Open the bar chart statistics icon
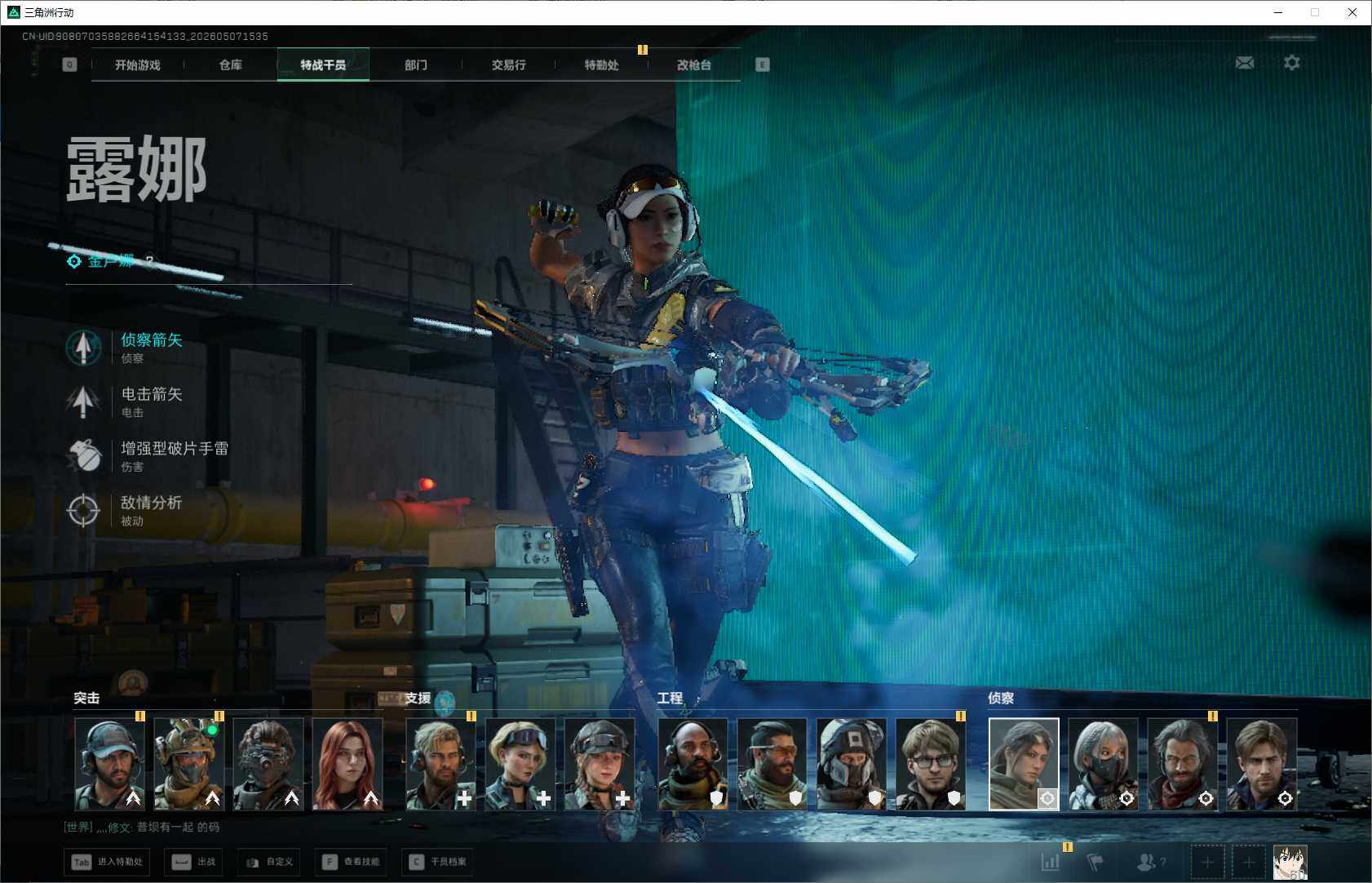Viewport: 1372px width, 883px height. [1051, 862]
